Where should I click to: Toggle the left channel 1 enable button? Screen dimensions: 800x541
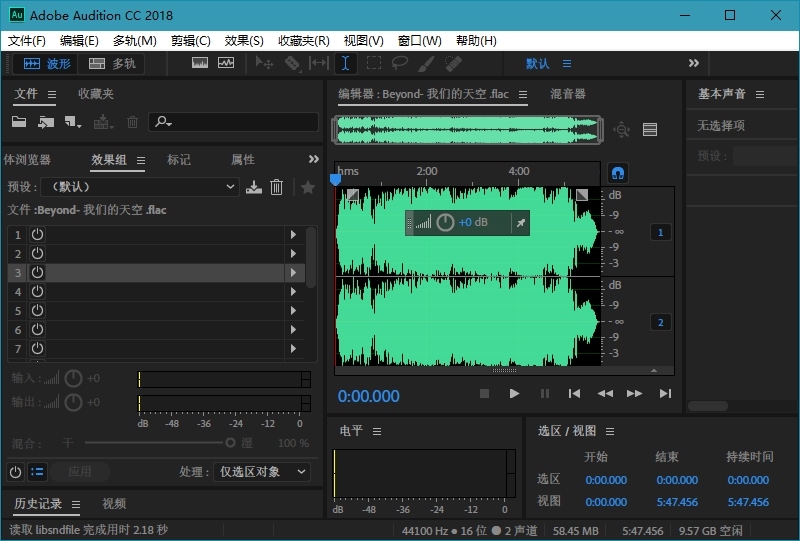click(659, 232)
